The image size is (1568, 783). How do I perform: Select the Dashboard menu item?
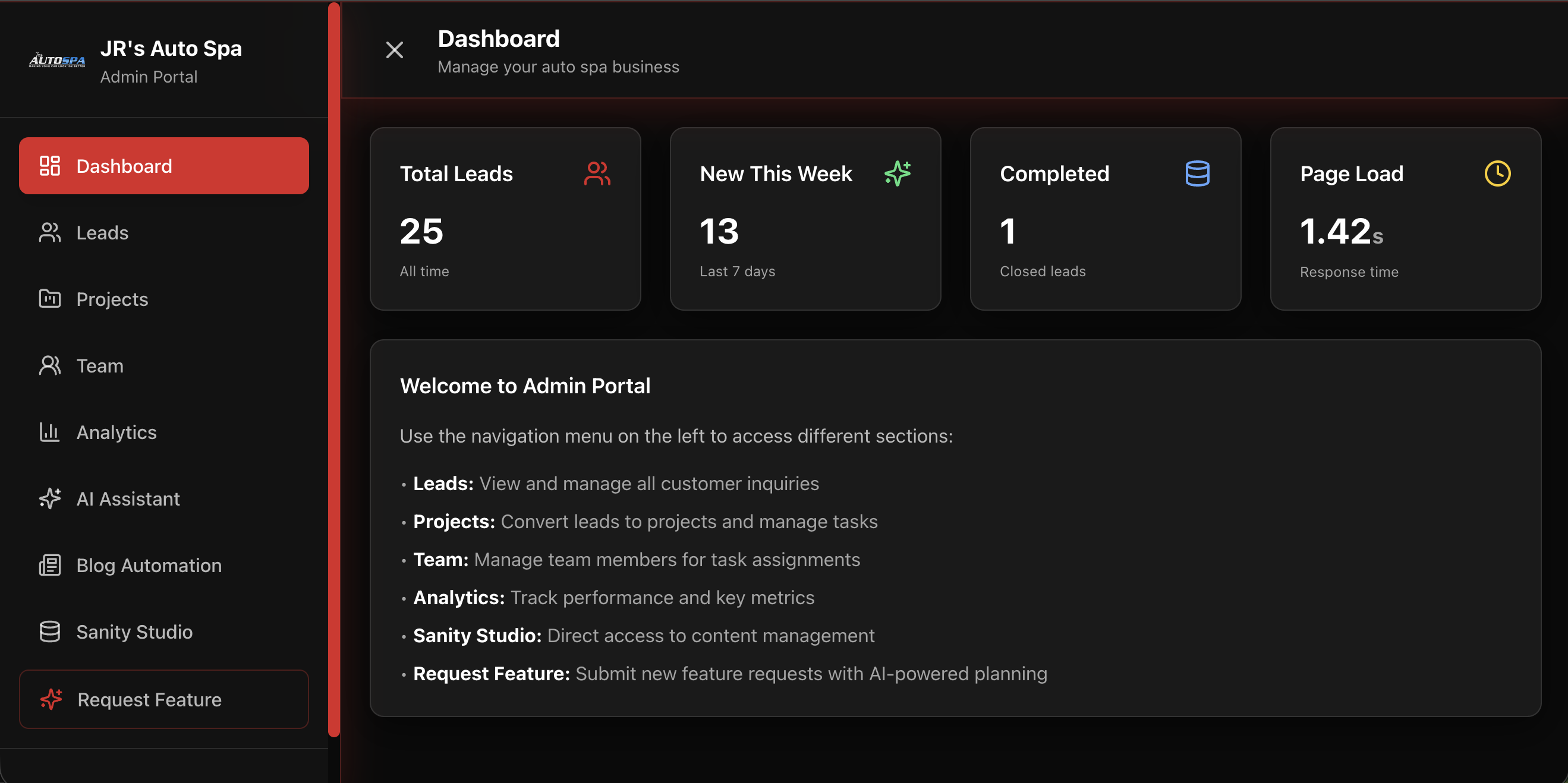tap(163, 166)
